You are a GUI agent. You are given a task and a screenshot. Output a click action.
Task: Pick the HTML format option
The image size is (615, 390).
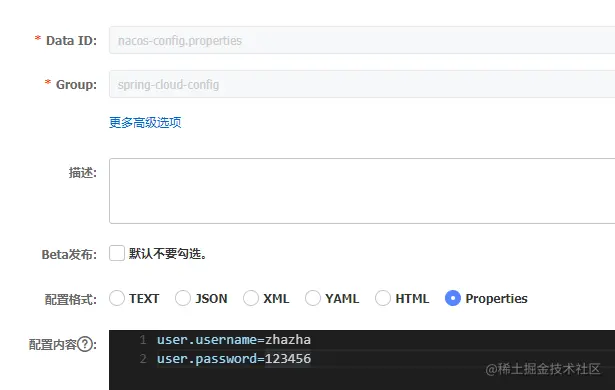coord(382,298)
